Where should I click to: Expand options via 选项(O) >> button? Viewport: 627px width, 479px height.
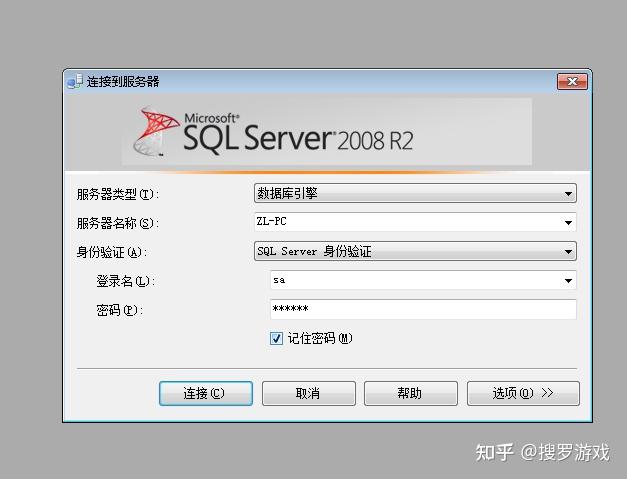(x=523, y=393)
